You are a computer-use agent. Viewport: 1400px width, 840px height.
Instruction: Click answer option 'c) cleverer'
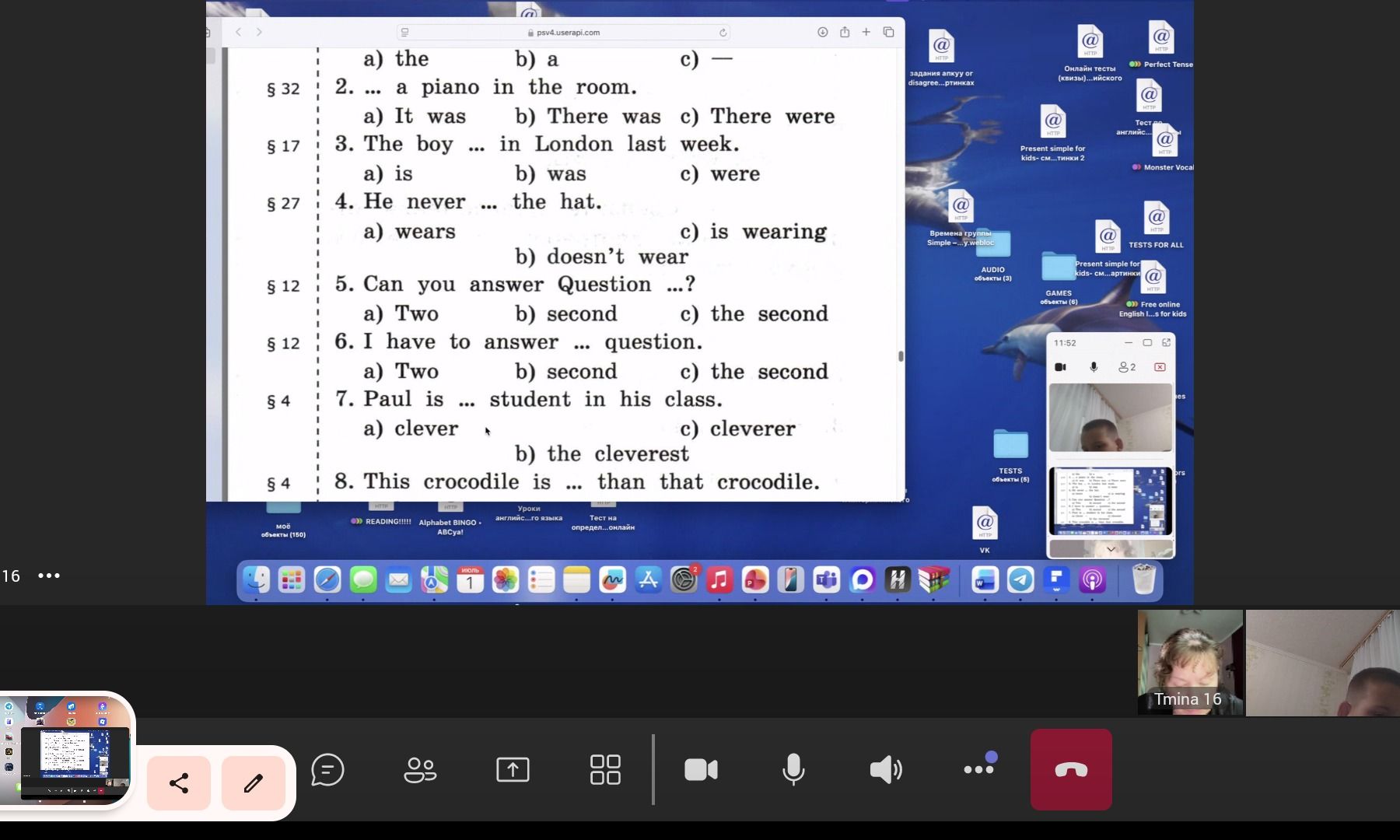pyautogui.click(x=738, y=429)
